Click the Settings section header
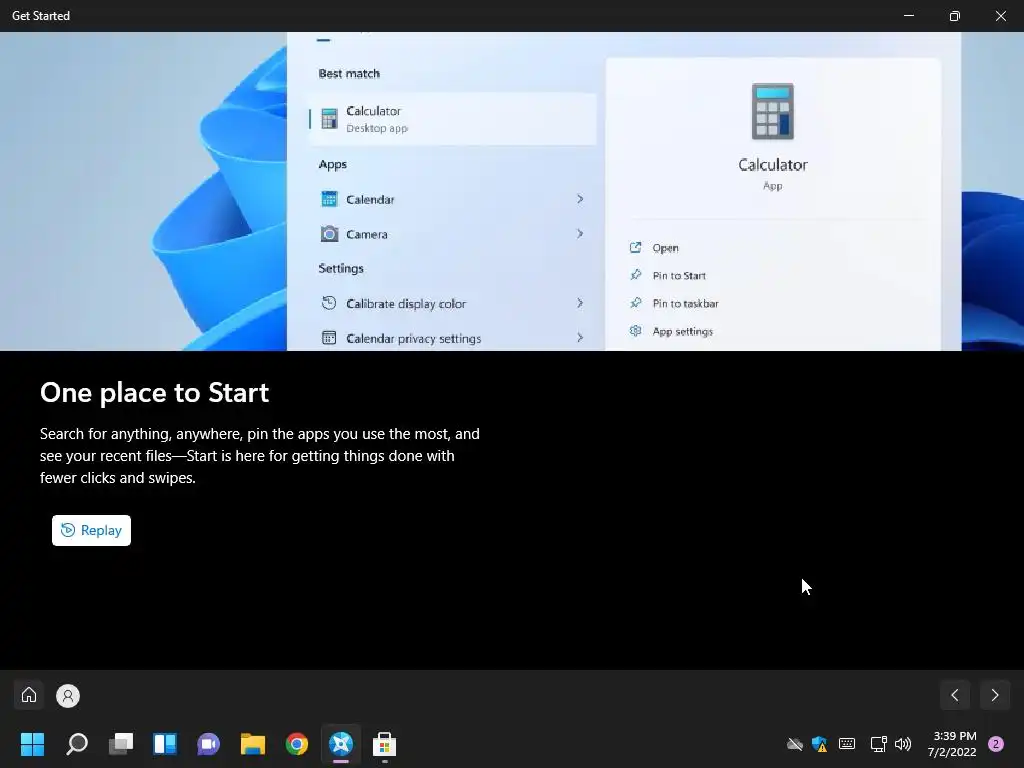Screen dimensions: 1024x768 tap(341, 268)
